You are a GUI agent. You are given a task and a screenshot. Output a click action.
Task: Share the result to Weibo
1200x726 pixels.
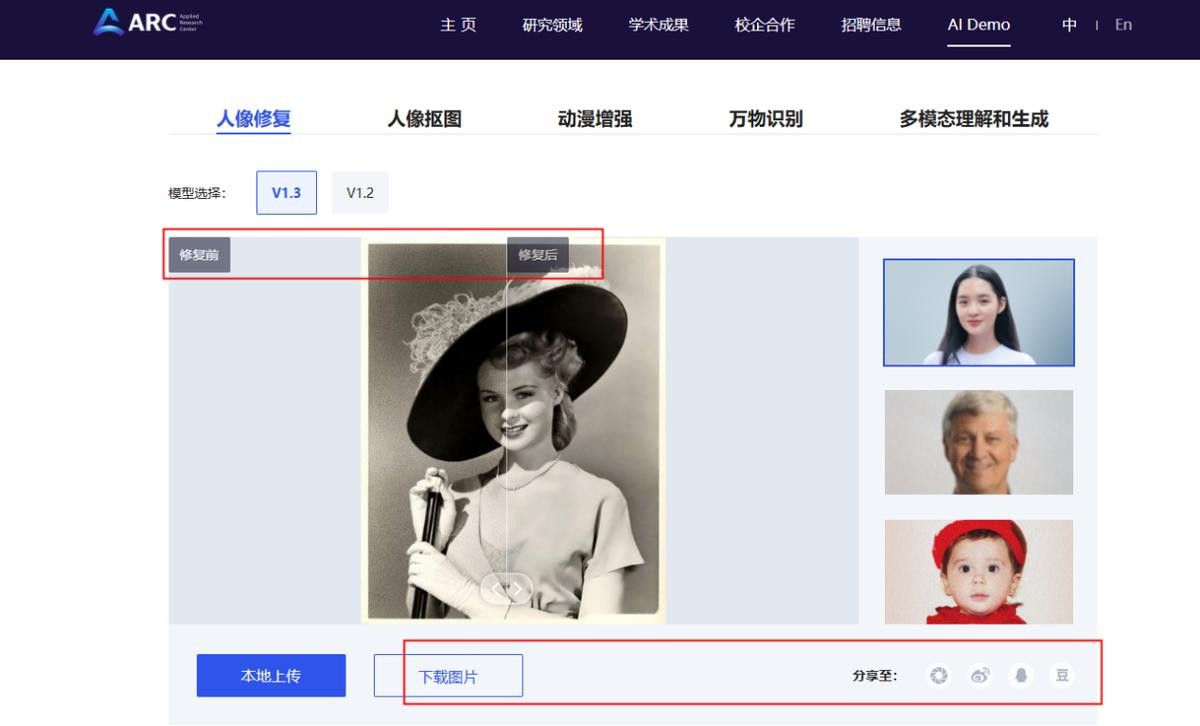[979, 676]
